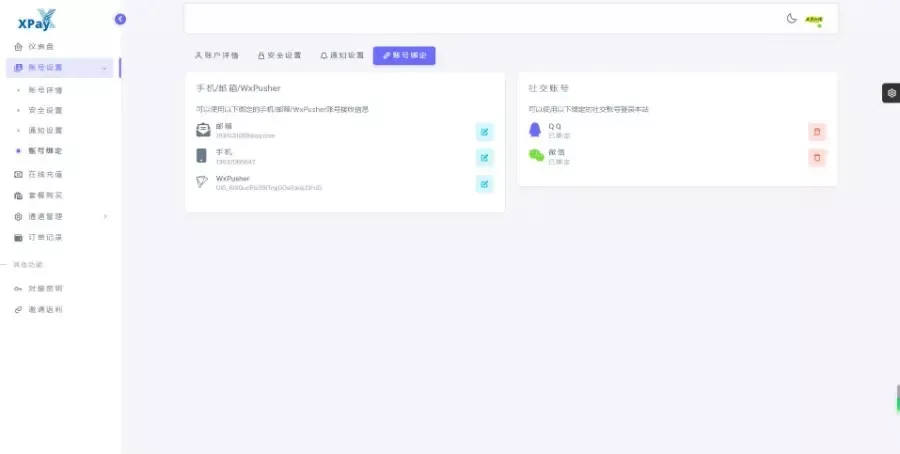Open the 通知设置 tab
Screen dimensions: 900x454
click(x=342, y=56)
